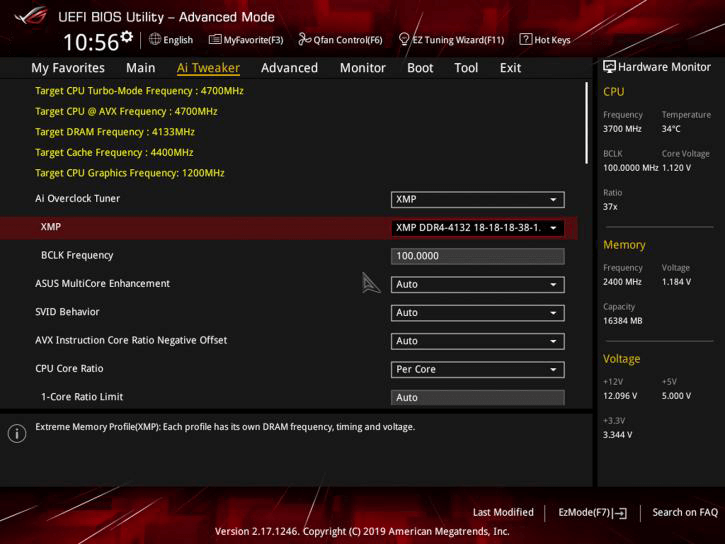Click the globe language icon

[155, 40]
